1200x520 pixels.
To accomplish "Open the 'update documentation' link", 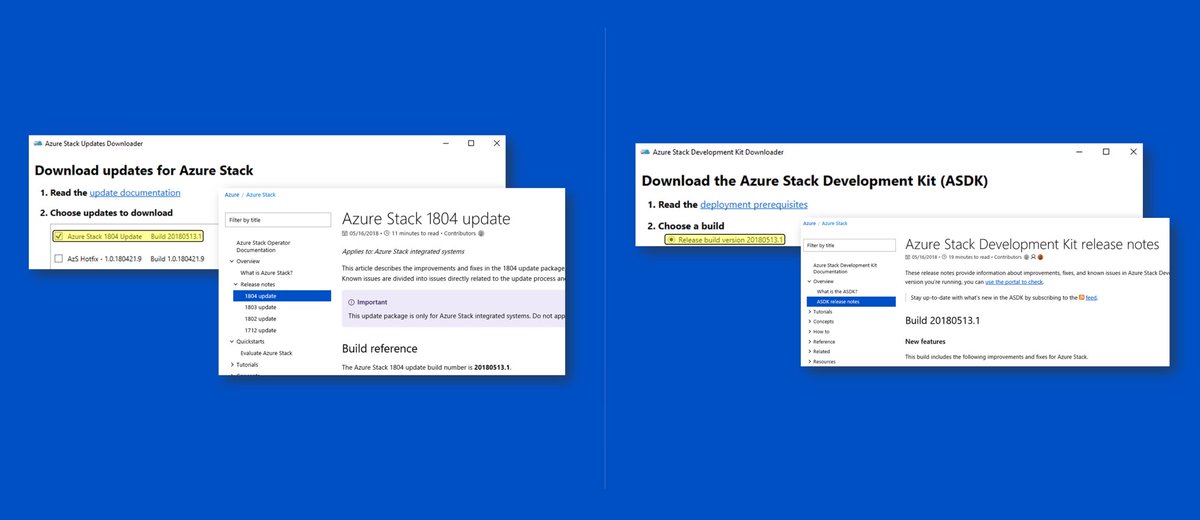I will click(x=135, y=192).
